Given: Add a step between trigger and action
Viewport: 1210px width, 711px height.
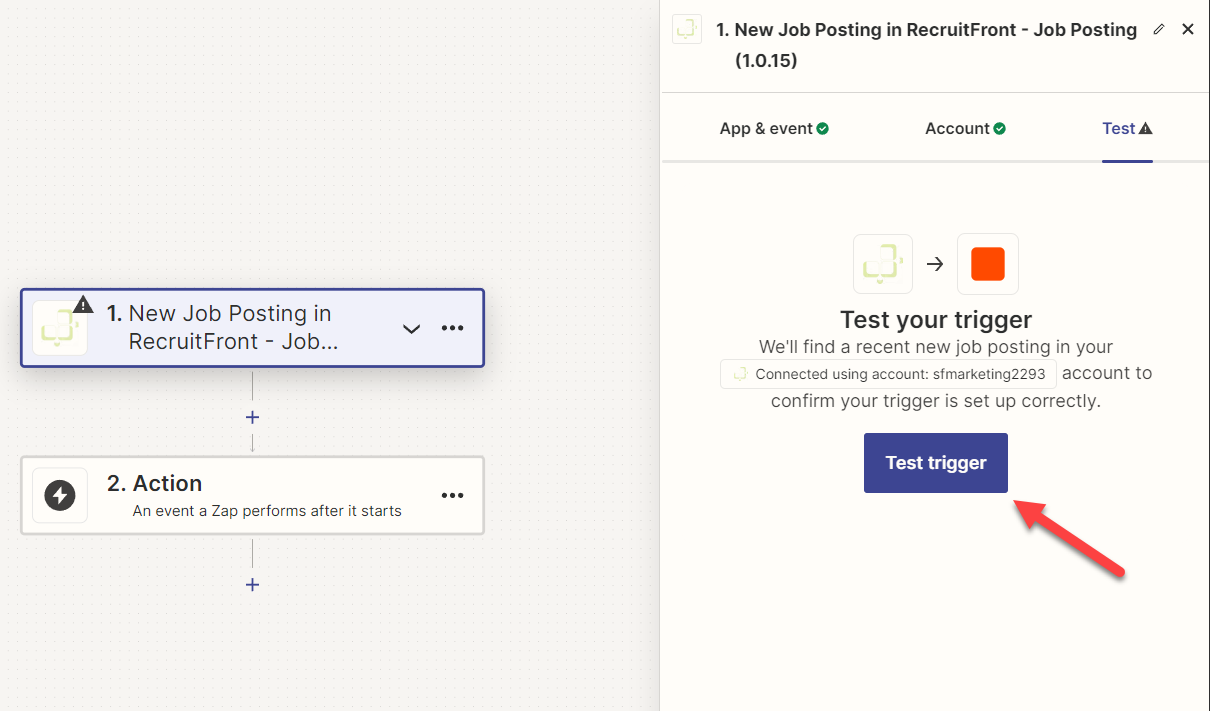Looking at the screenshot, I should click(x=252, y=417).
